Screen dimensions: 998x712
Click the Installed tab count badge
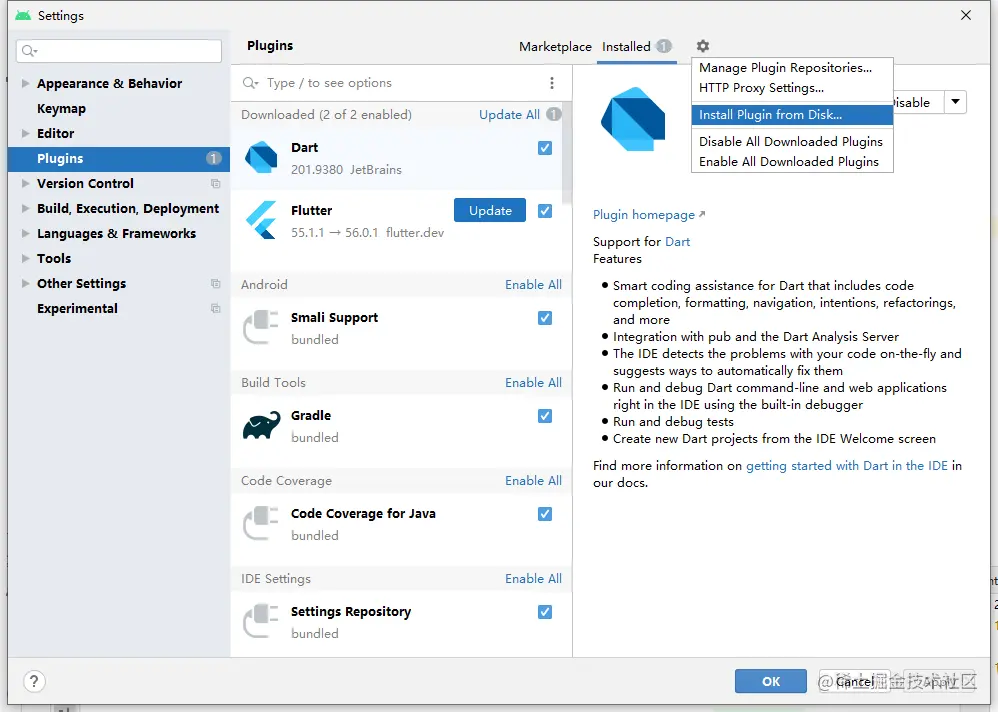pyautogui.click(x=664, y=46)
